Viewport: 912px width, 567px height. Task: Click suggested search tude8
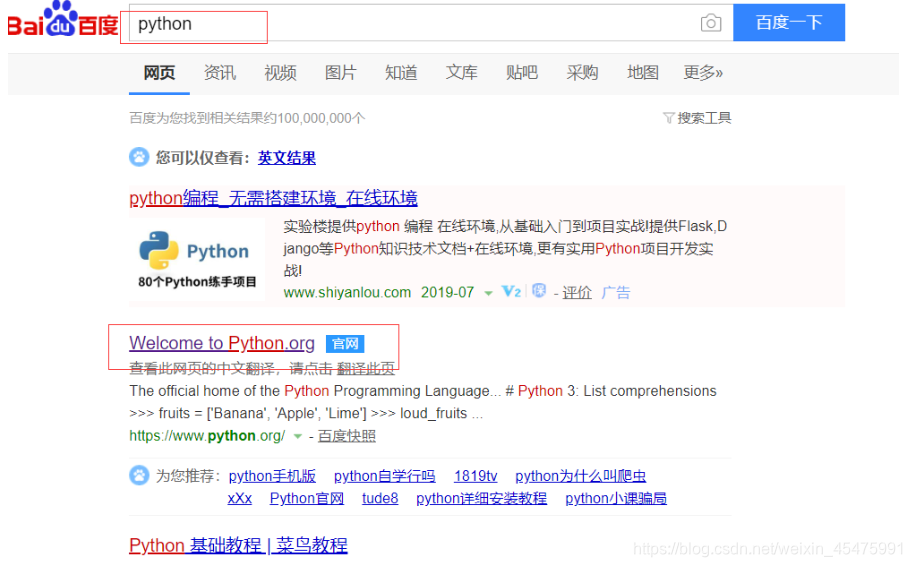(380, 498)
